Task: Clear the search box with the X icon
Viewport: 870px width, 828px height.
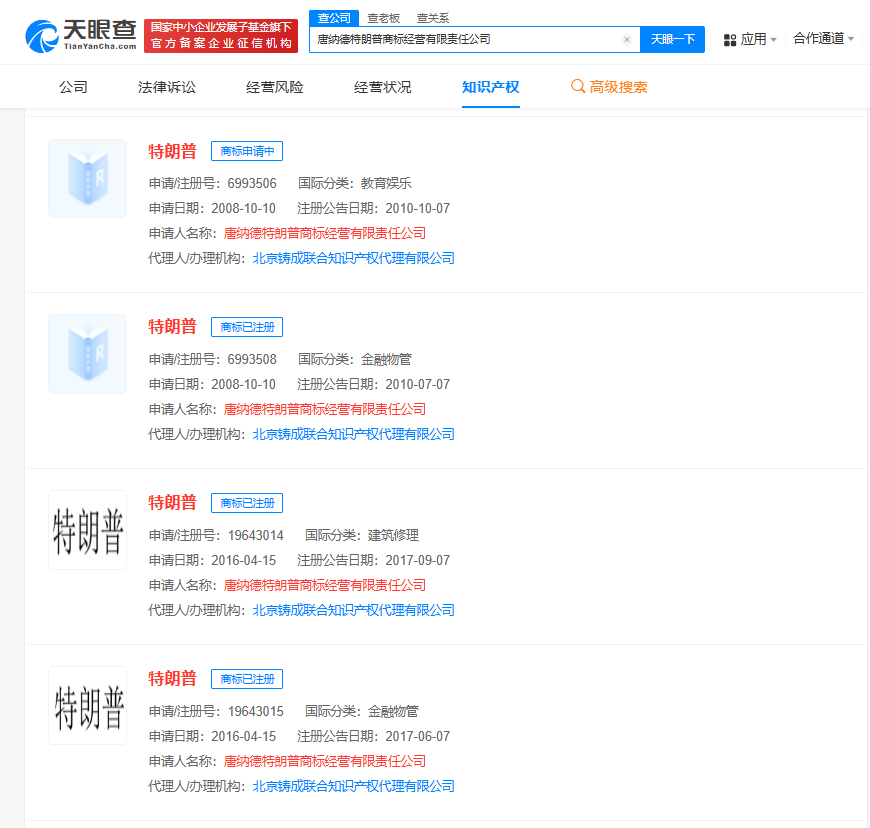Action: [x=627, y=39]
